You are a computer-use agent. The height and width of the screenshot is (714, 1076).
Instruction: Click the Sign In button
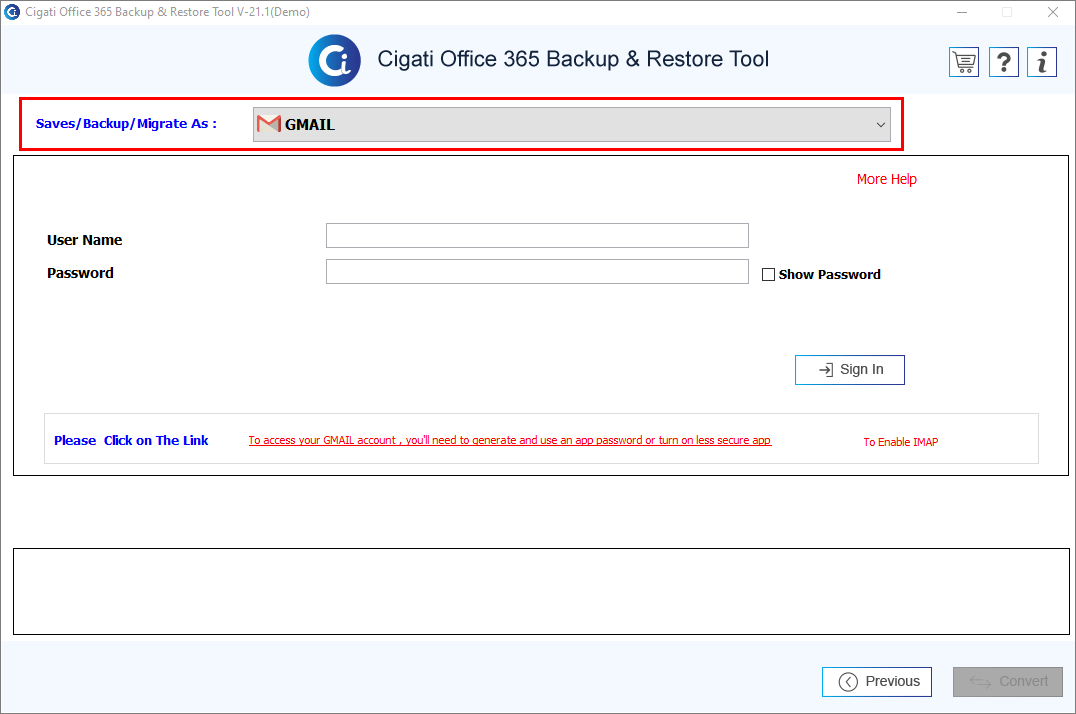click(850, 370)
